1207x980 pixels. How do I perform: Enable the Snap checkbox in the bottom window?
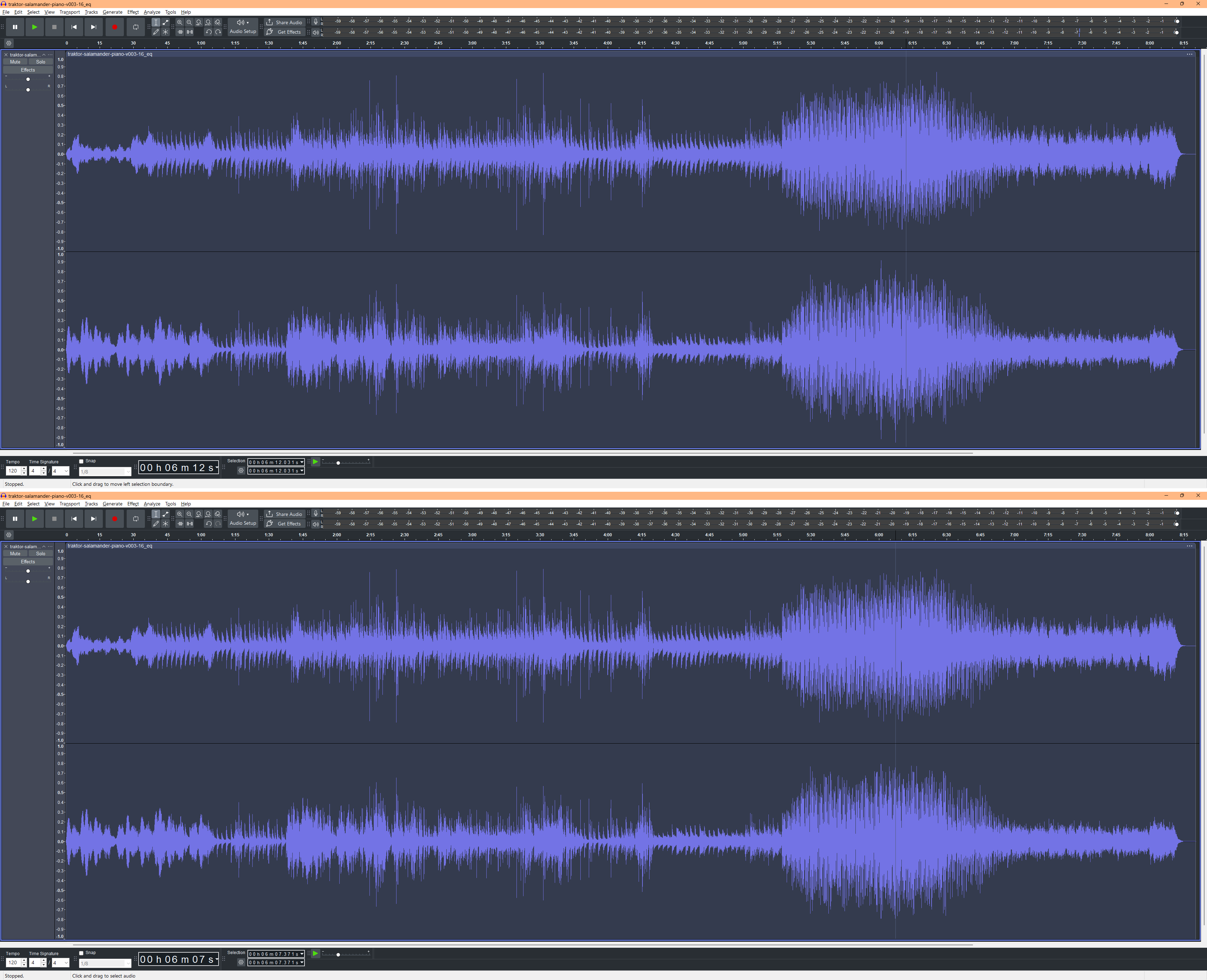tap(81, 953)
